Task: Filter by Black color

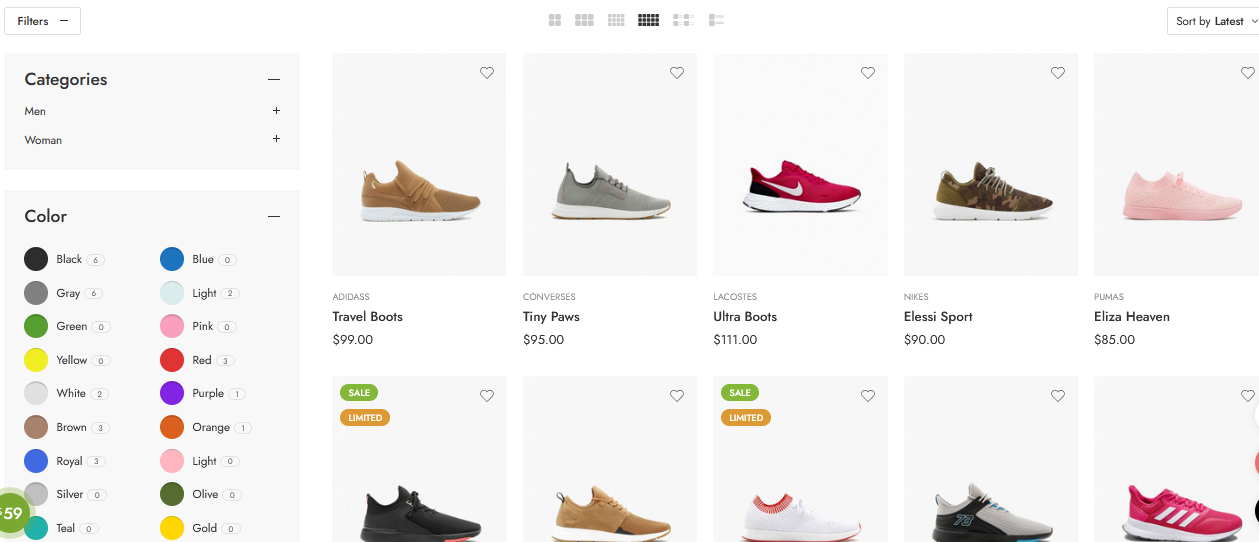Action: pos(37,259)
